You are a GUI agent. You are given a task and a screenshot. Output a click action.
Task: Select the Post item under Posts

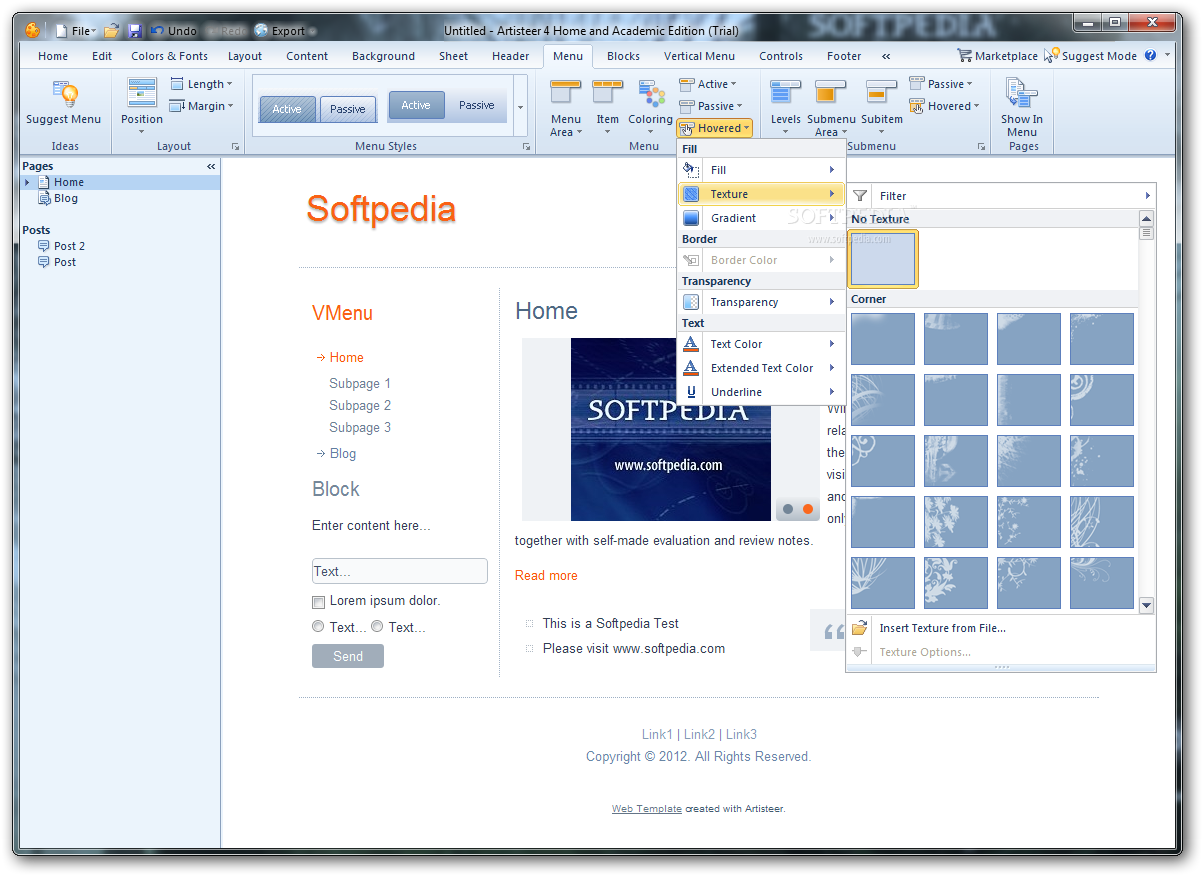65,262
